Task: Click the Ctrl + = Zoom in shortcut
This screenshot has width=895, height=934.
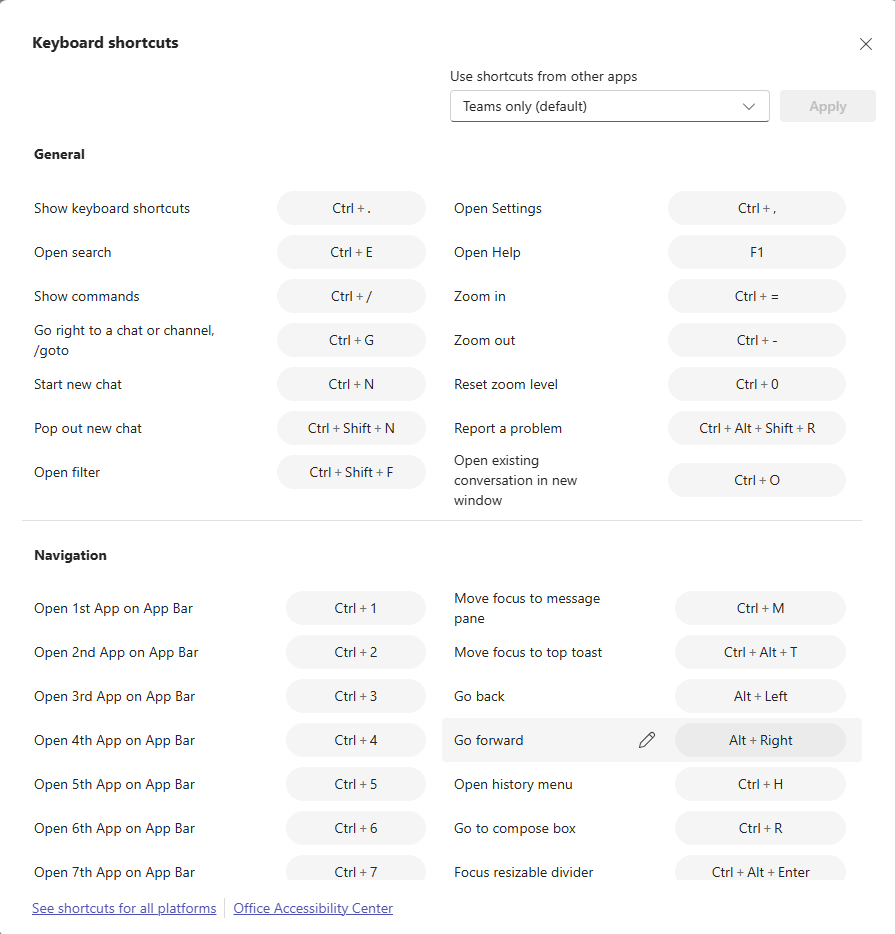Action: click(x=756, y=296)
